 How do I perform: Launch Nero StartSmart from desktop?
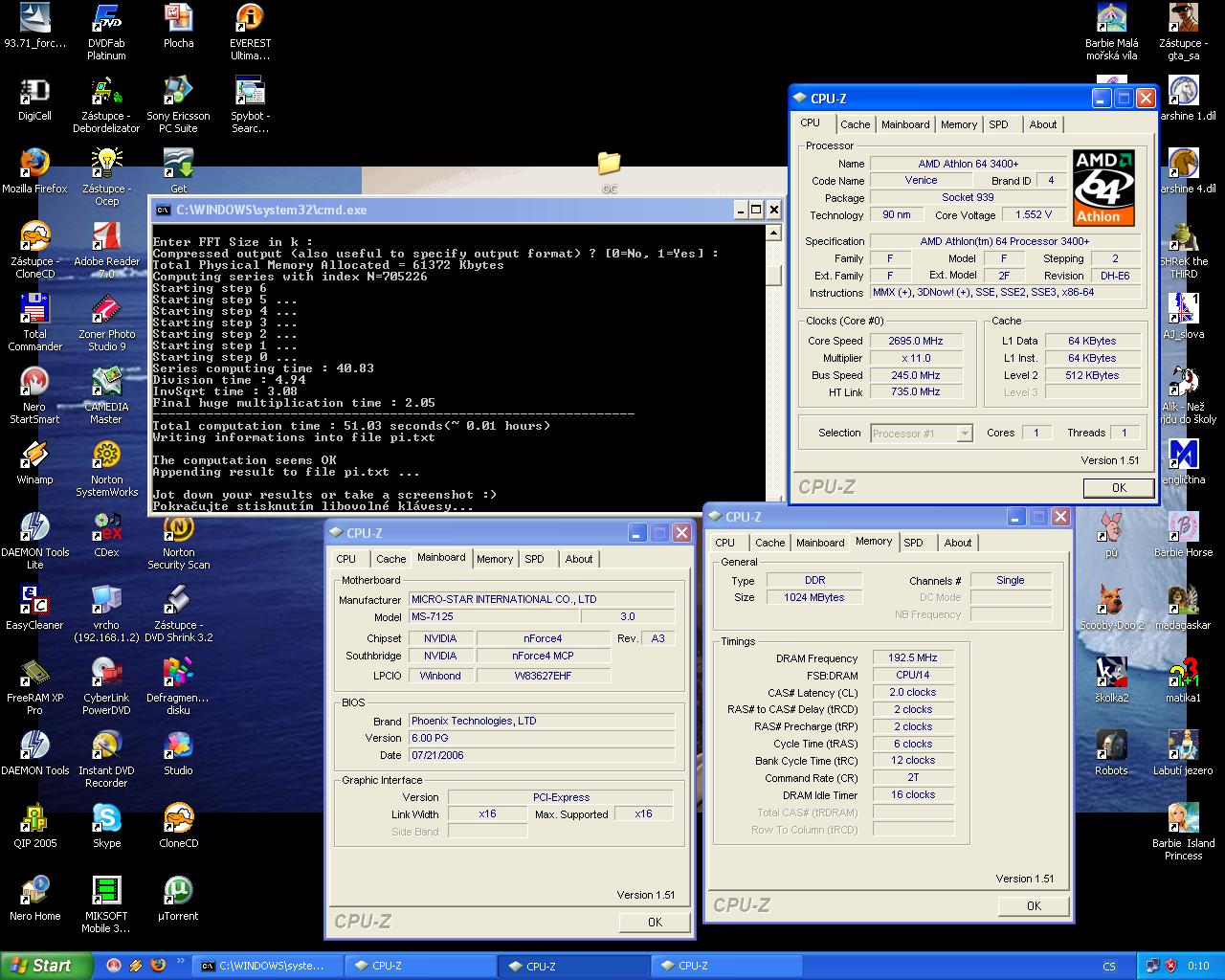coord(34,395)
